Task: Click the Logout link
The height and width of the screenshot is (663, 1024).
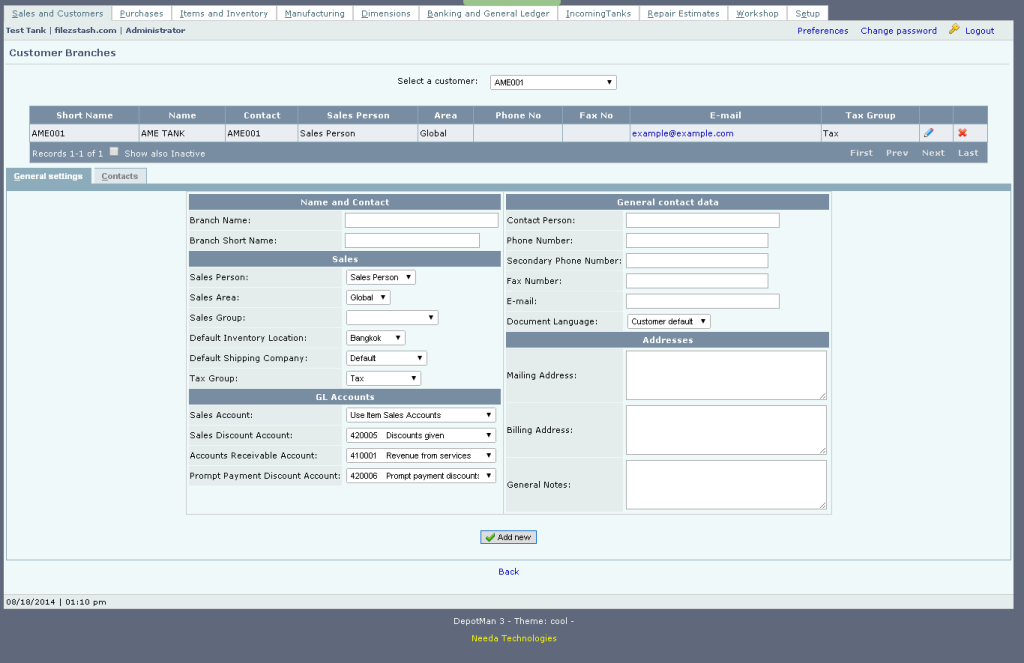Action: coord(980,31)
